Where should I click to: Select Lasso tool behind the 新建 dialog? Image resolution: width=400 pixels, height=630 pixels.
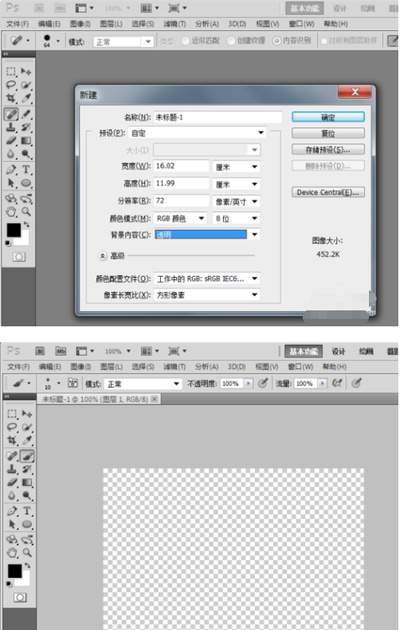pos(11,85)
